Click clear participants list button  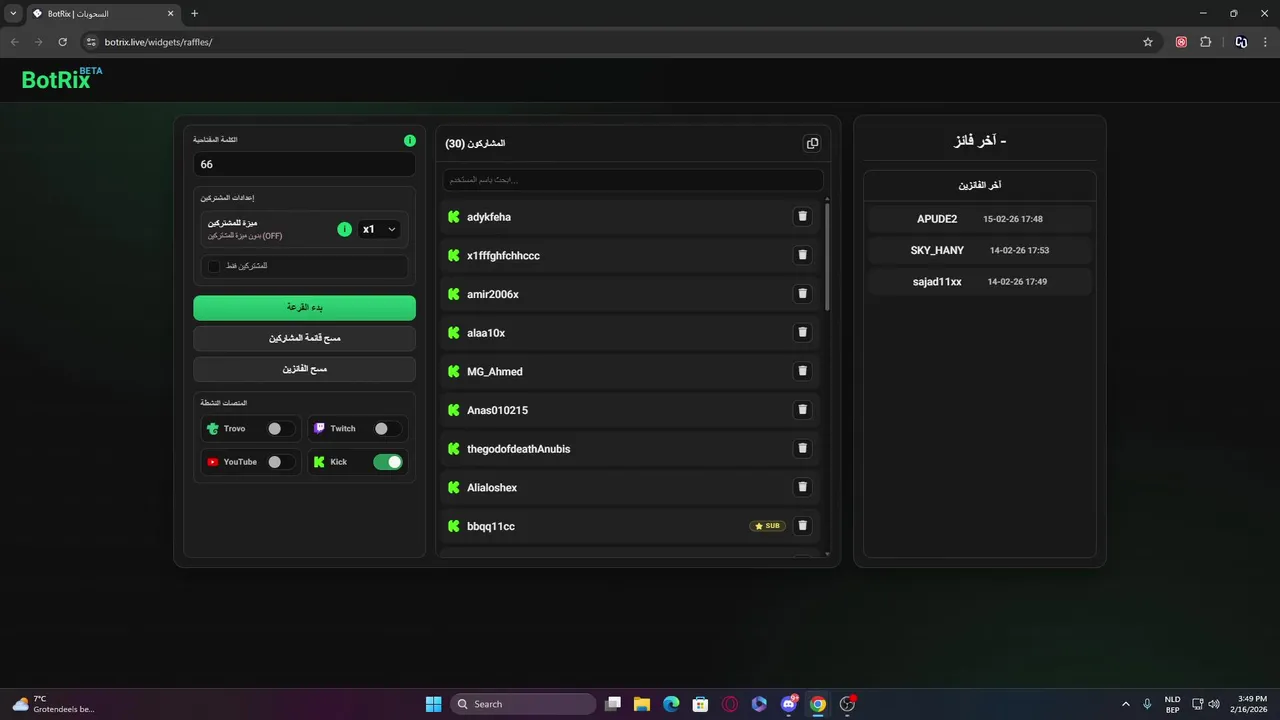[x=304, y=338]
